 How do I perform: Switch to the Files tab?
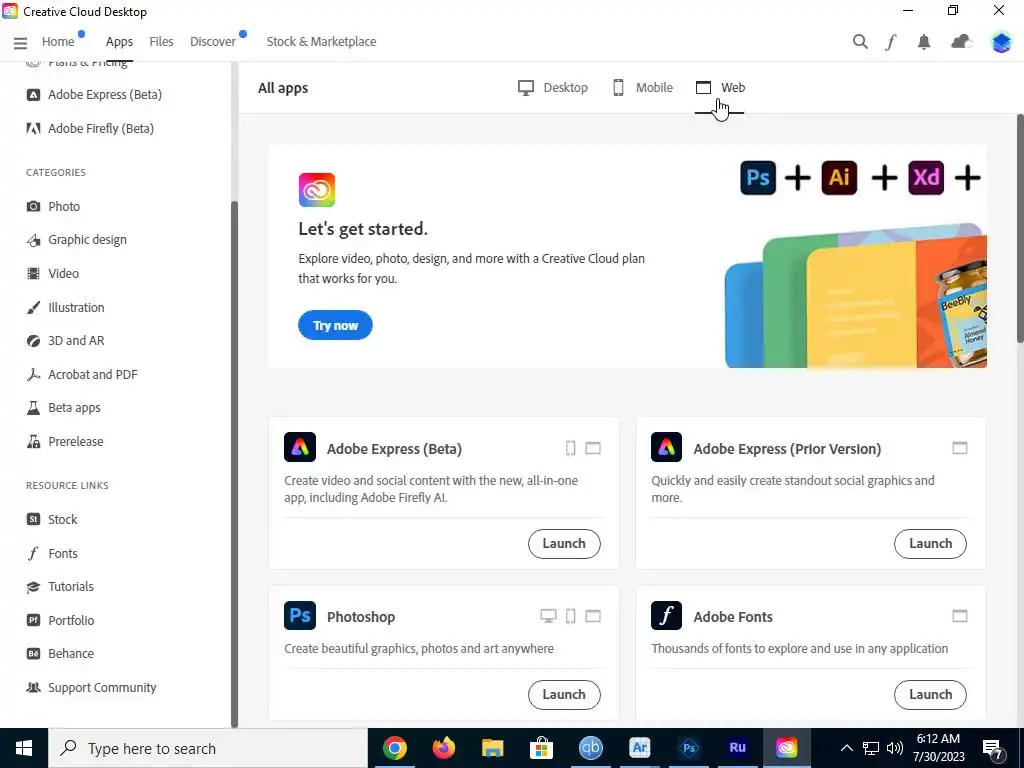(x=161, y=42)
